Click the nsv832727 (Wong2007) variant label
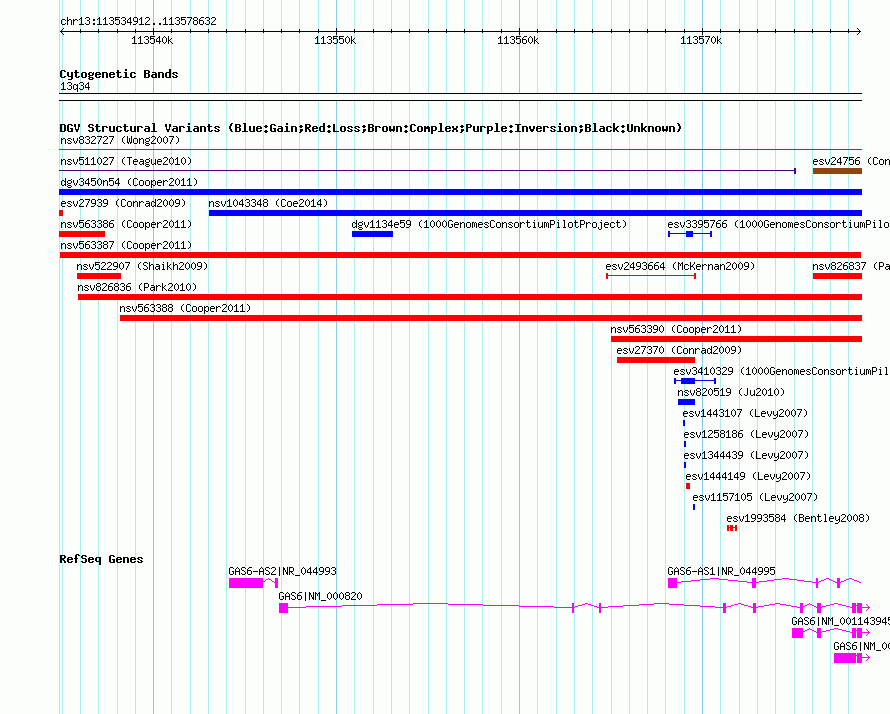 (x=120, y=140)
